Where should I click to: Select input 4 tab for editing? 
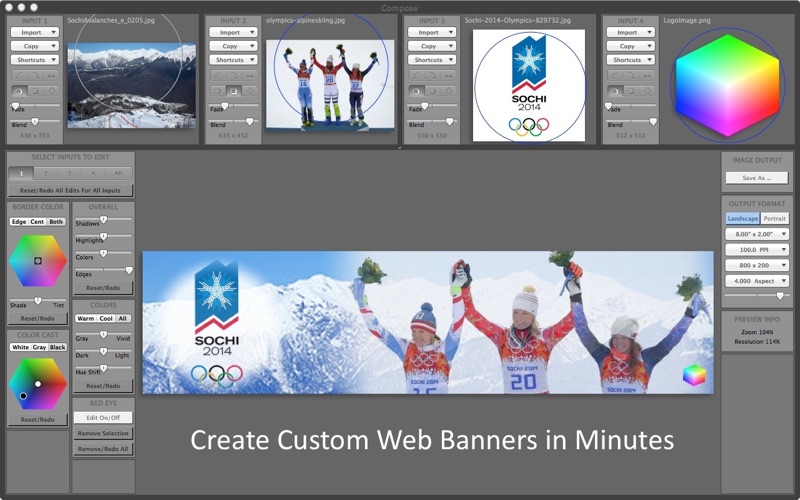(x=93, y=173)
